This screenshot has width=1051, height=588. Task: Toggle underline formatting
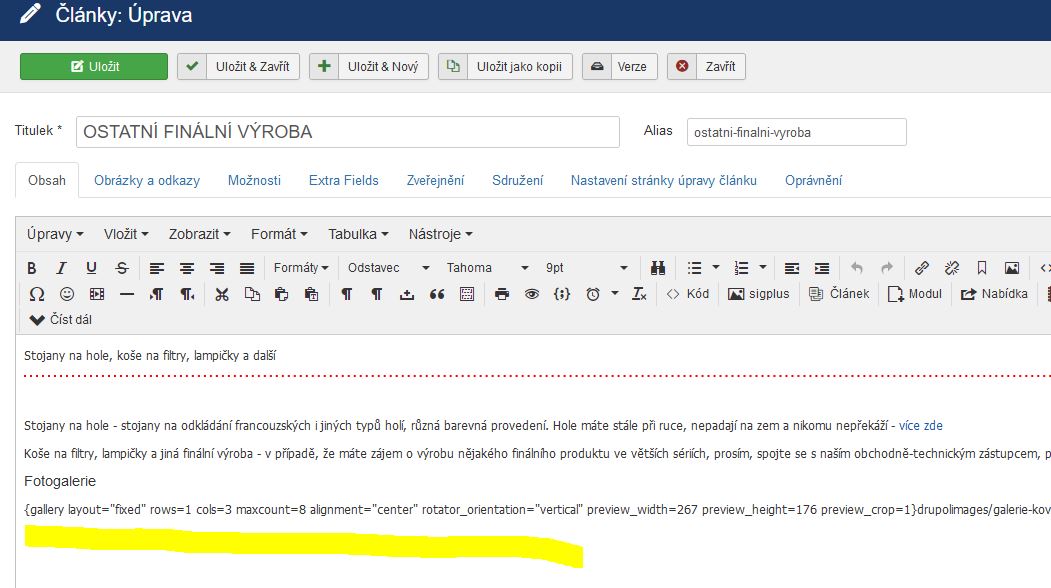coord(91,268)
